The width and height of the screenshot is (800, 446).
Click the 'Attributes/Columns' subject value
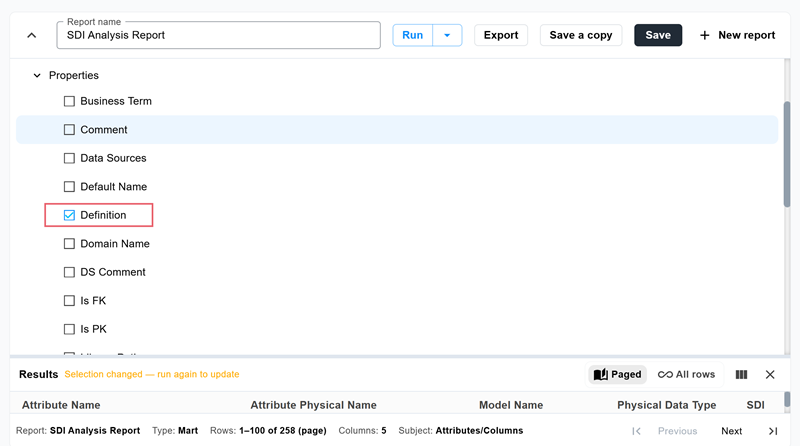pos(479,431)
